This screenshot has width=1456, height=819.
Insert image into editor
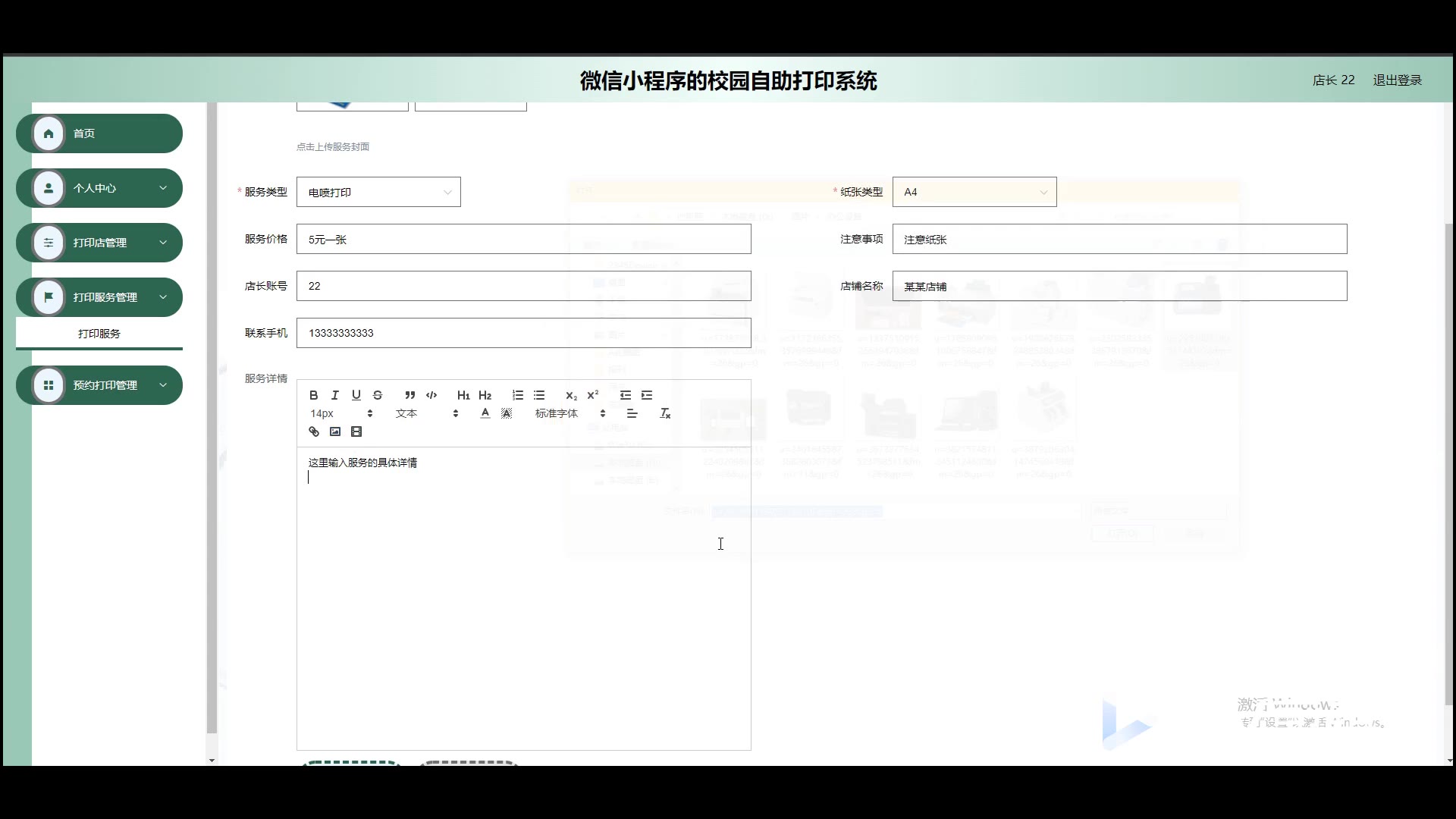tap(335, 431)
